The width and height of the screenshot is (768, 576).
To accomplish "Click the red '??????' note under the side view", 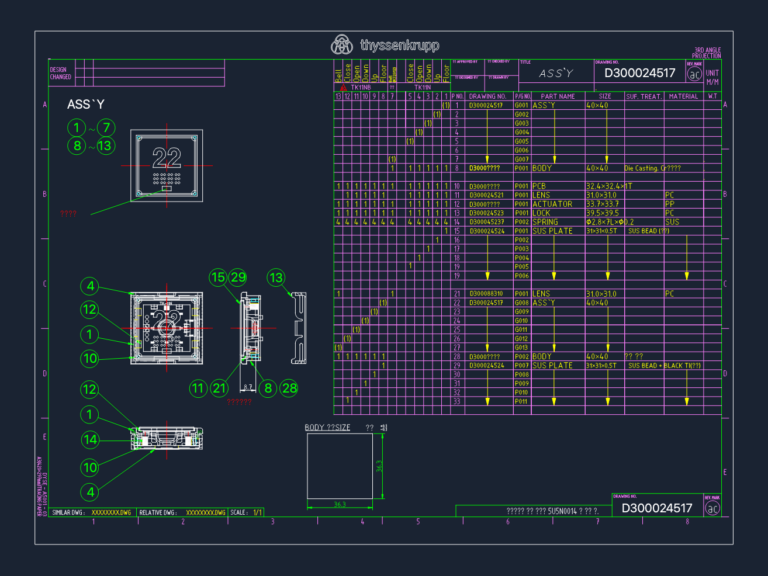I will point(239,402).
